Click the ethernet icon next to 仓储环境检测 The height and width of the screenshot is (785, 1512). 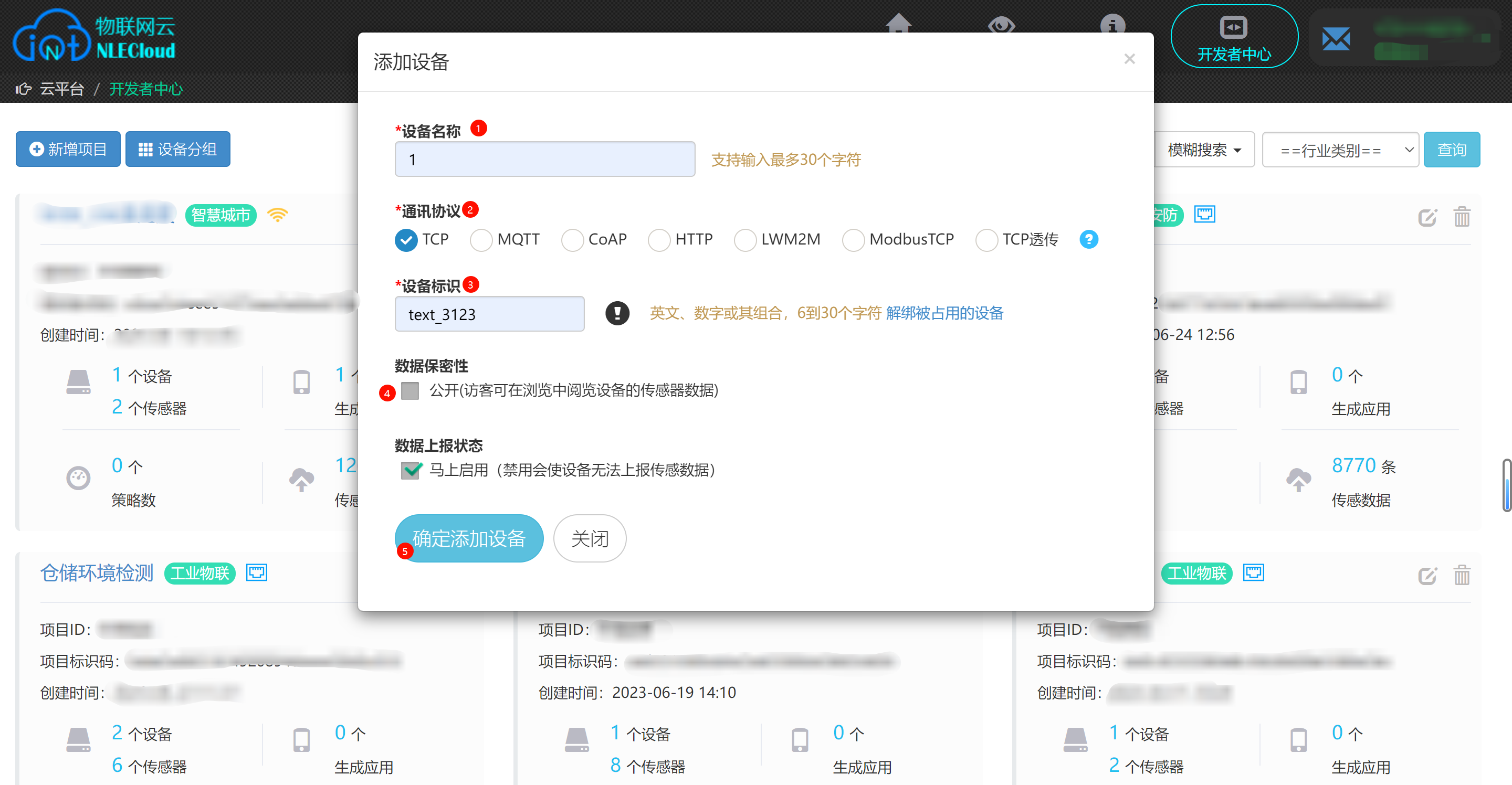[257, 572]
